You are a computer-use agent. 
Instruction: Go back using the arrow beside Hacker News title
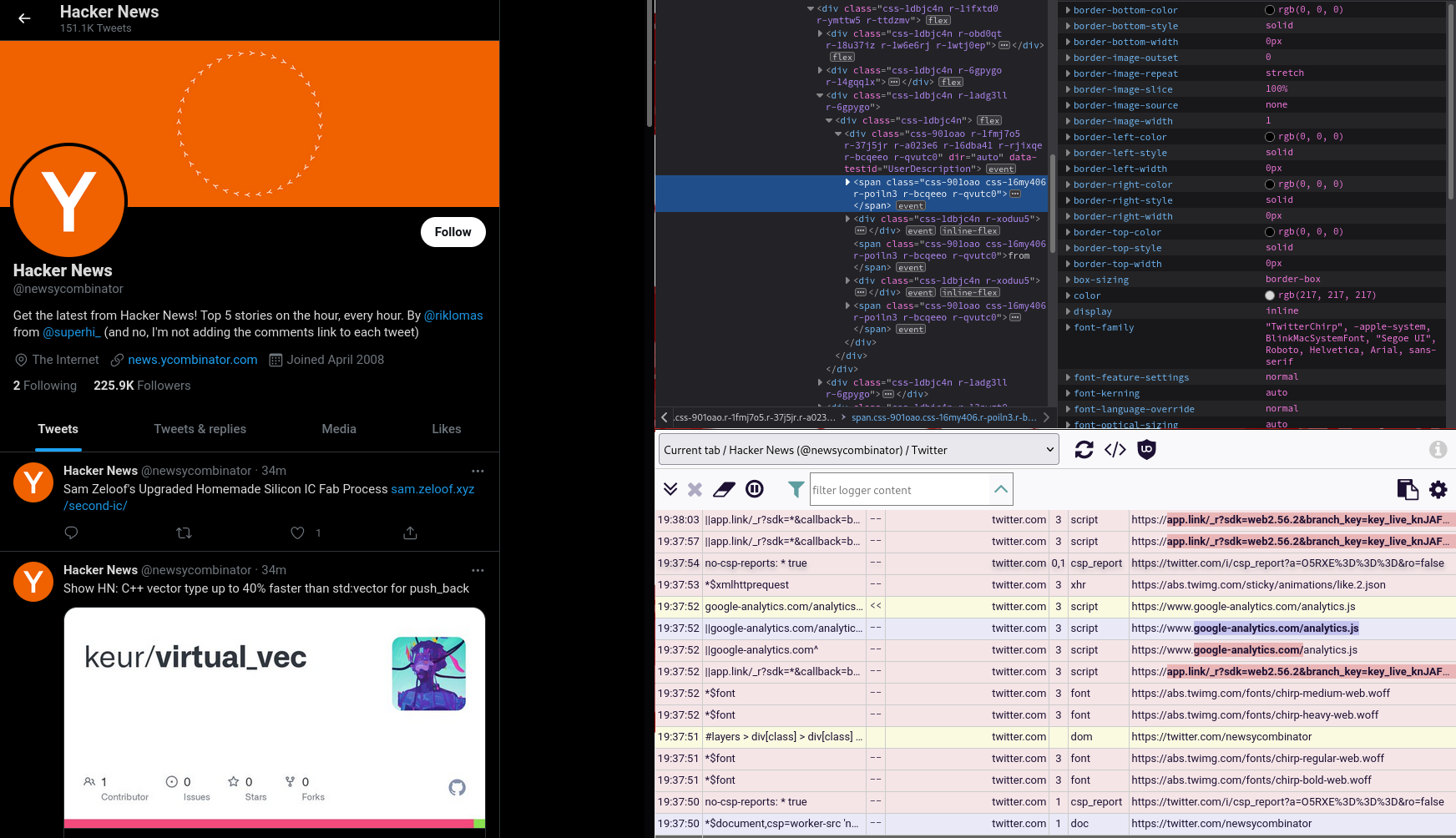point(24,18)
